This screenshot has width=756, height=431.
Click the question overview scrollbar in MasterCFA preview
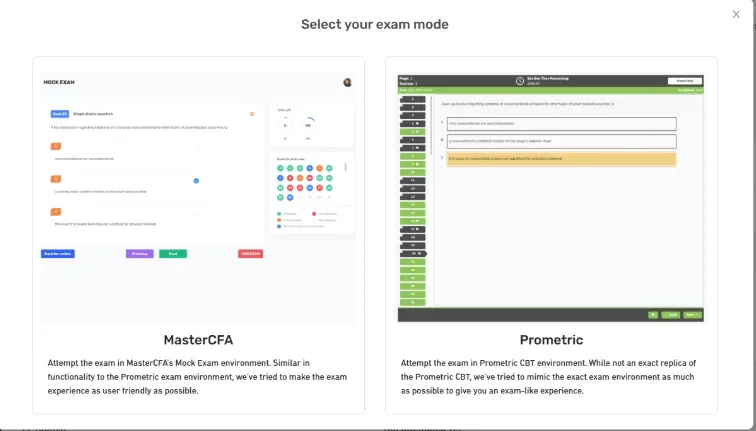point(346,167)
